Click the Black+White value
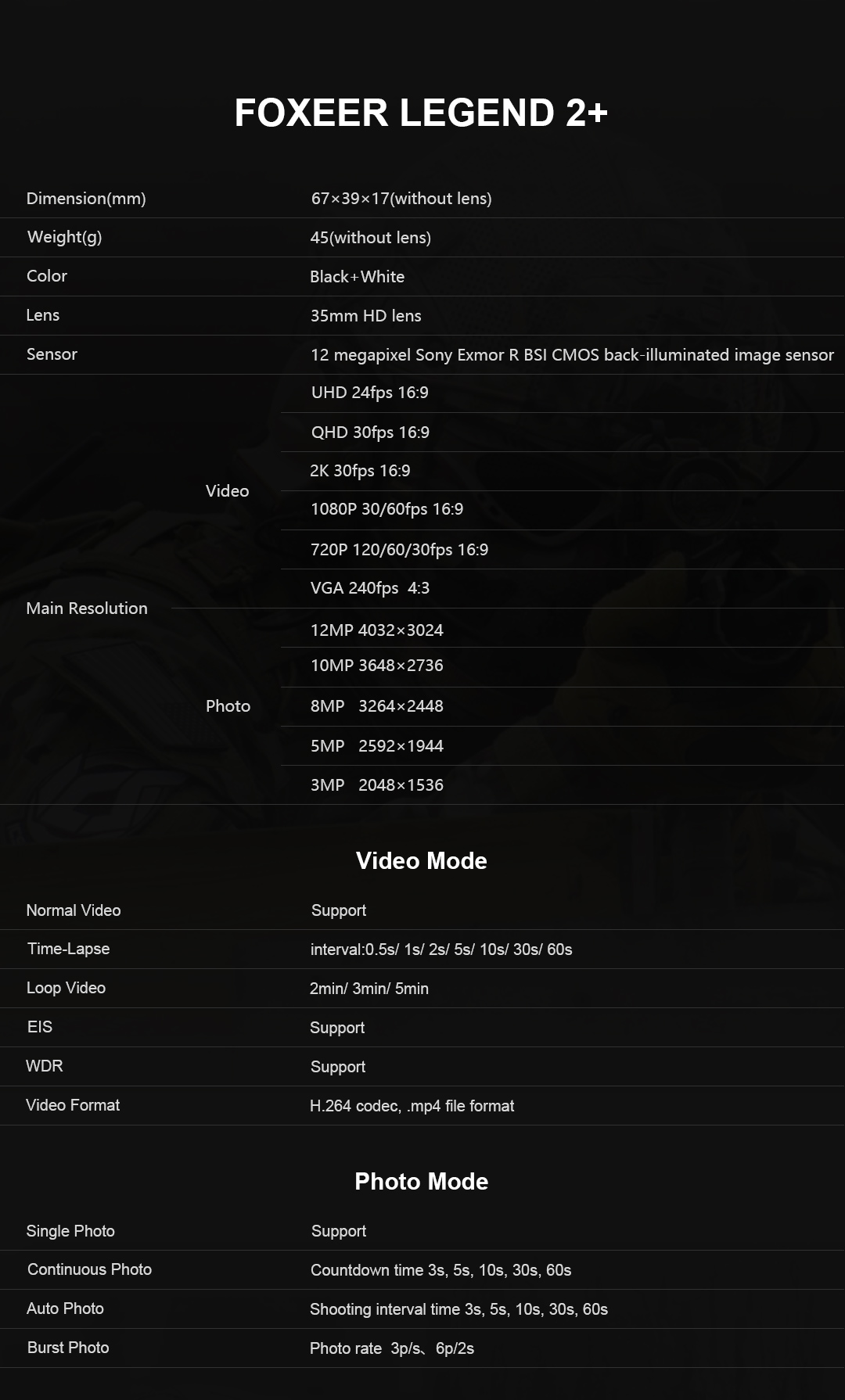Screen dimensions: 845x1400 tap(358, 277)
